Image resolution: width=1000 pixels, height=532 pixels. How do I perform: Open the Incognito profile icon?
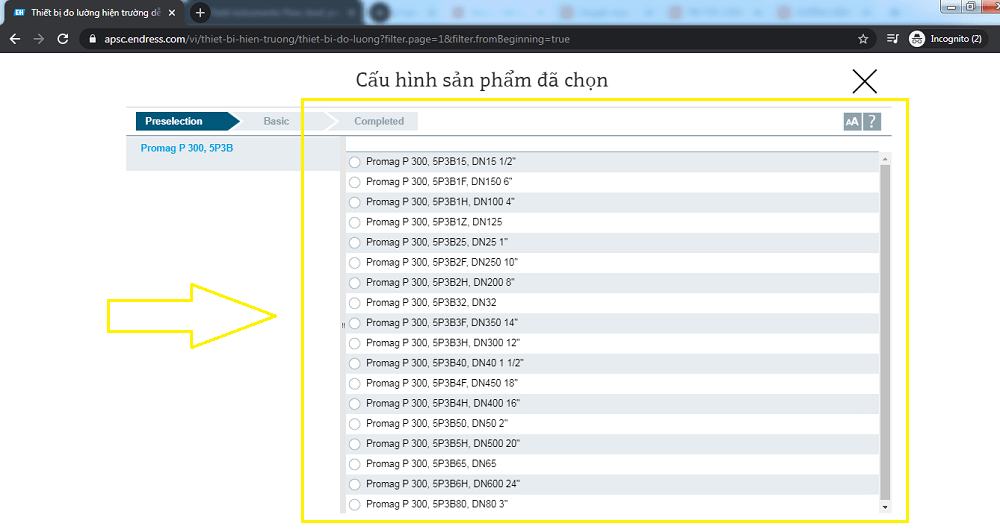[x=916, y=39]
